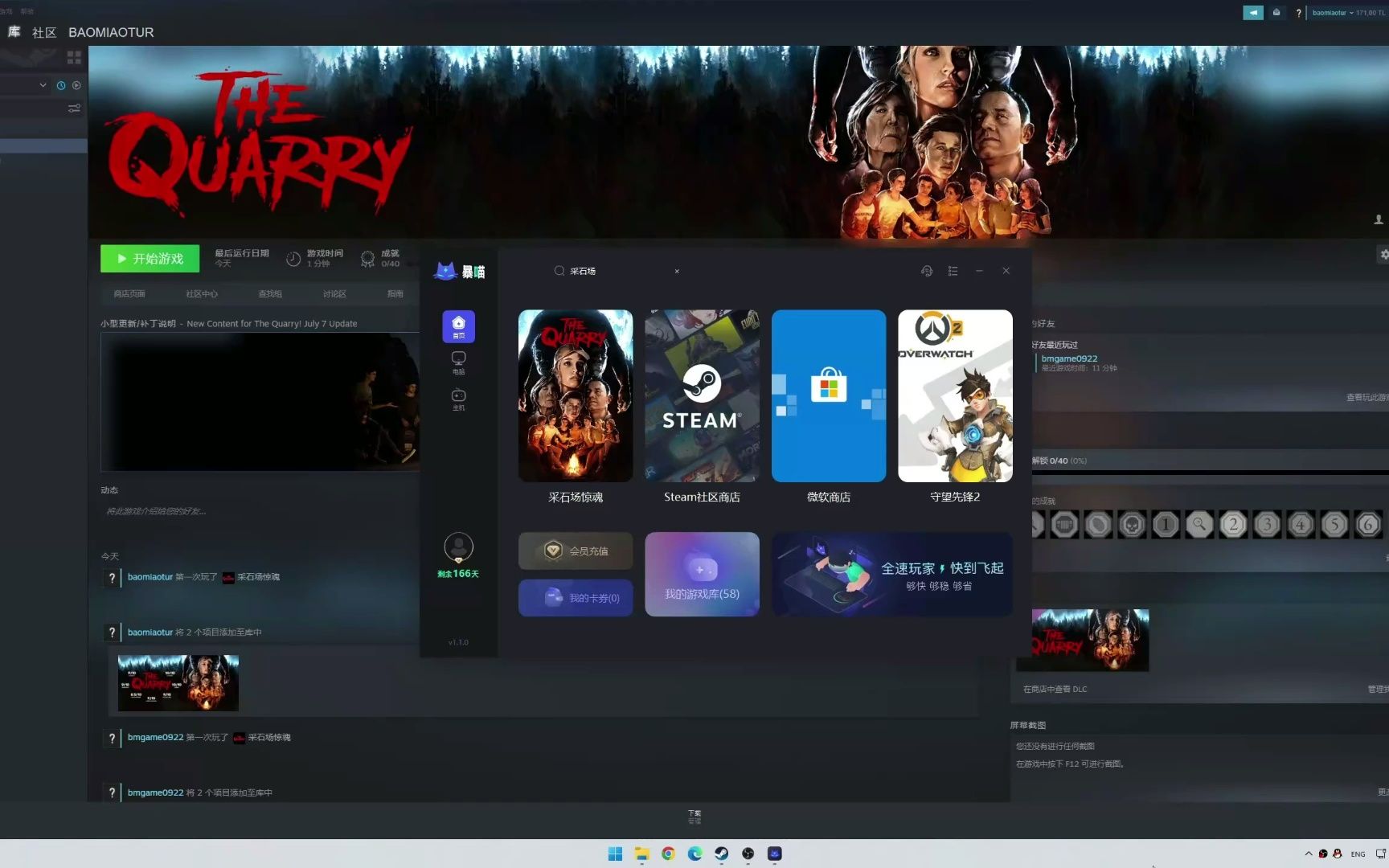This screenshot has height=868, width=1389.
Task: Click the 全速玩家 快到飞起 banner
Action: [892, 575]
